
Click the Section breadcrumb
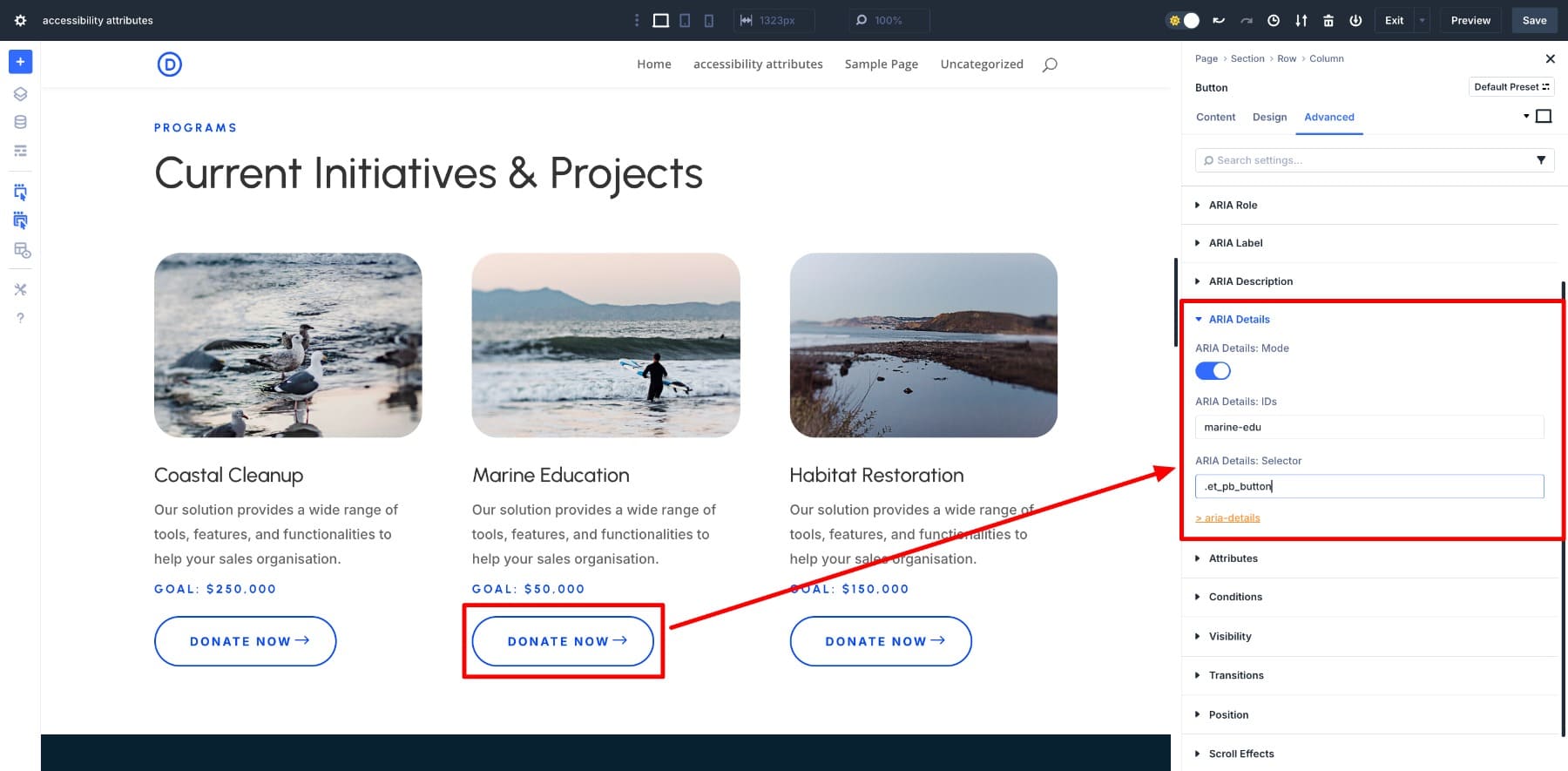(x=1247, y=58)
